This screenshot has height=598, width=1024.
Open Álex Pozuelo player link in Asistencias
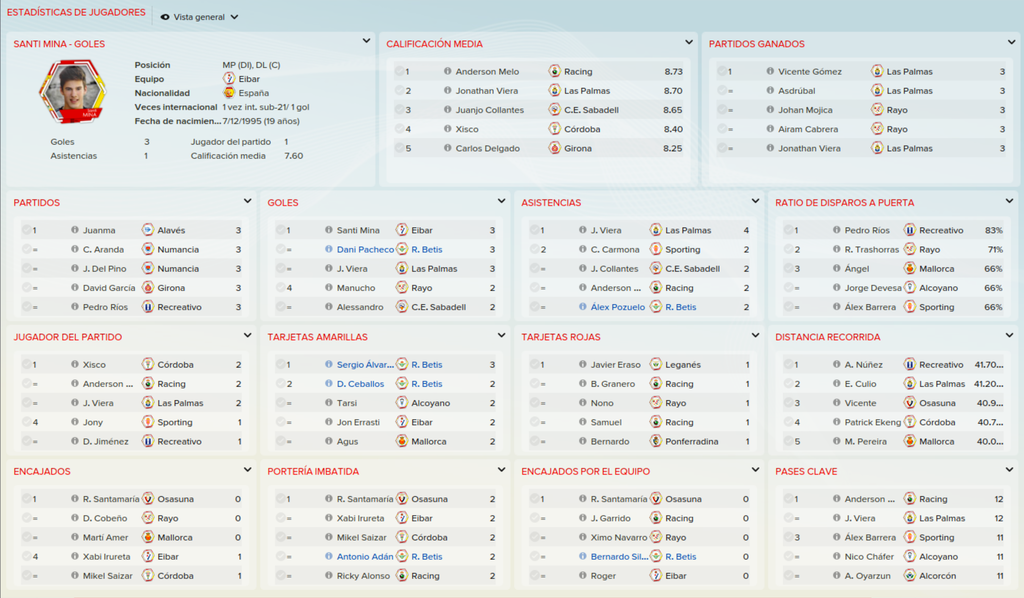[x=617, y=307]
